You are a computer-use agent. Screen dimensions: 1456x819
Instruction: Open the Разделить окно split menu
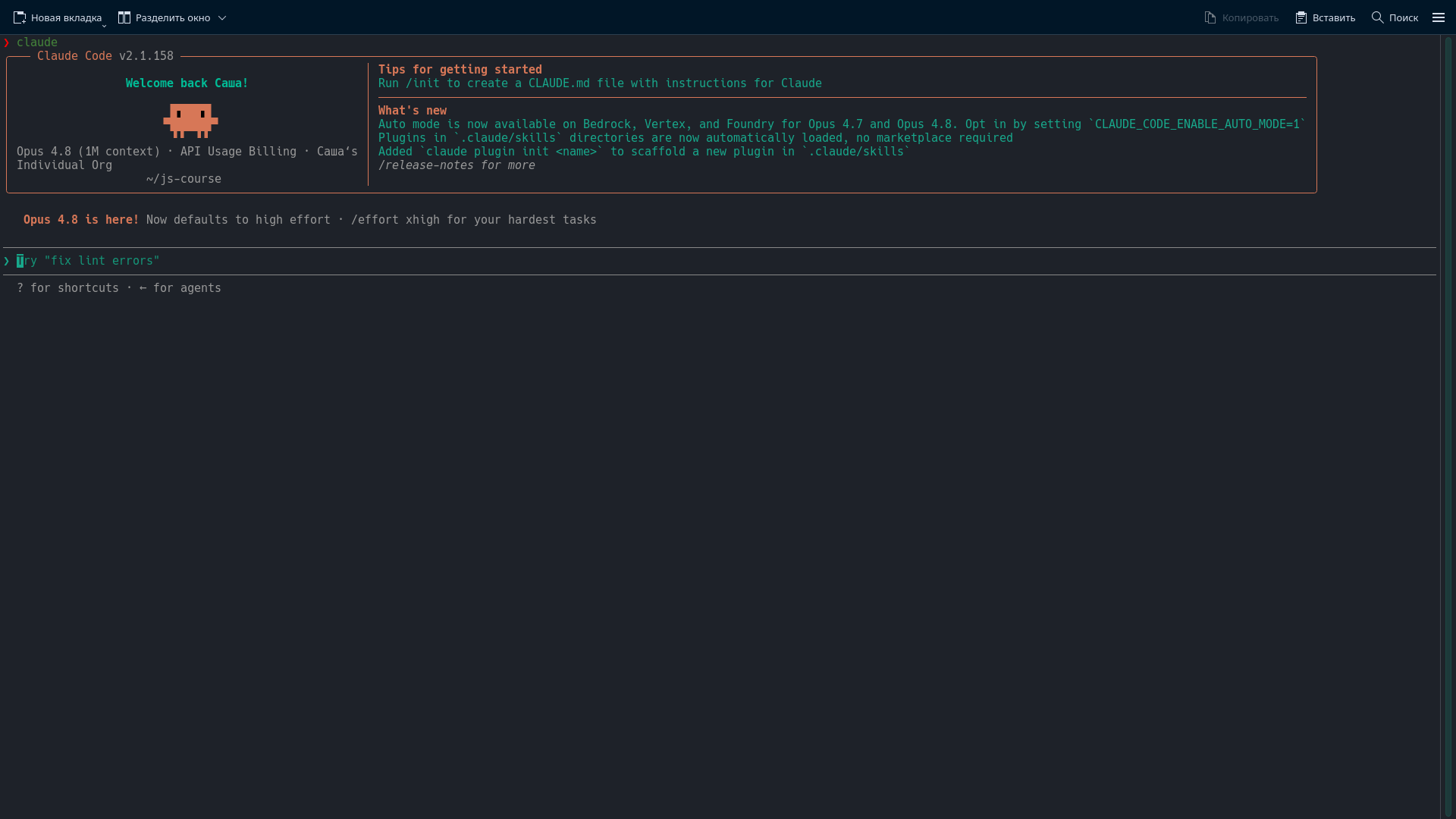172,17
